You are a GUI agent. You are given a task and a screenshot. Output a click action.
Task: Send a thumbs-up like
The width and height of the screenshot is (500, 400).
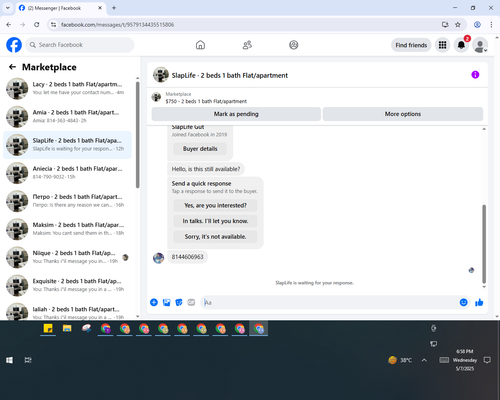click(479, 302)
